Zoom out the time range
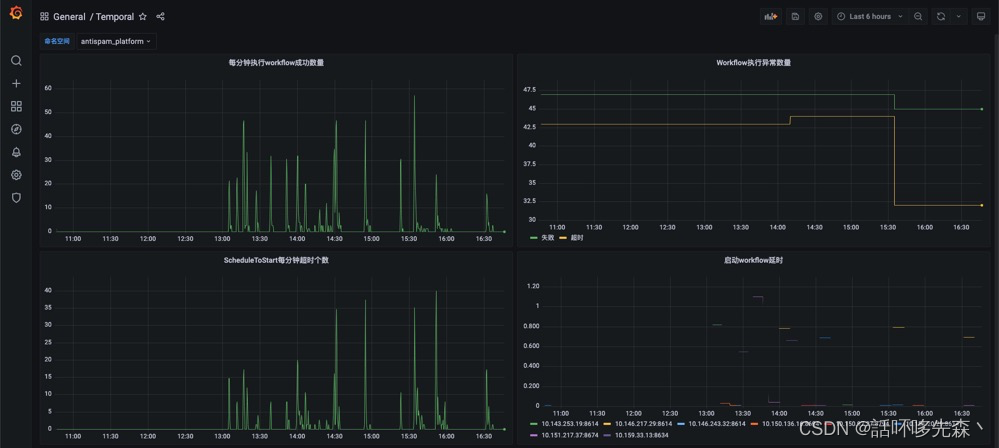The image size is (999, 448). 918,17
